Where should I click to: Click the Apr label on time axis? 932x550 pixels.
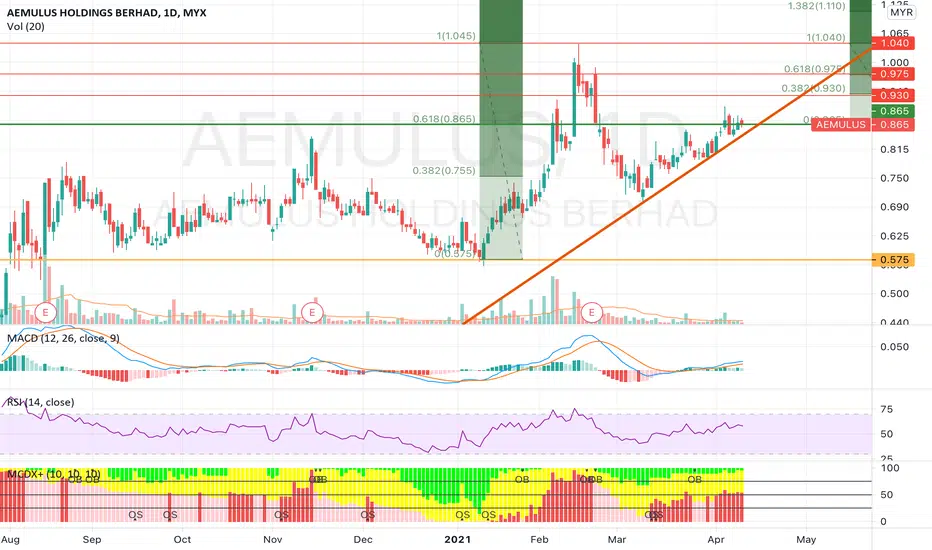716,539
